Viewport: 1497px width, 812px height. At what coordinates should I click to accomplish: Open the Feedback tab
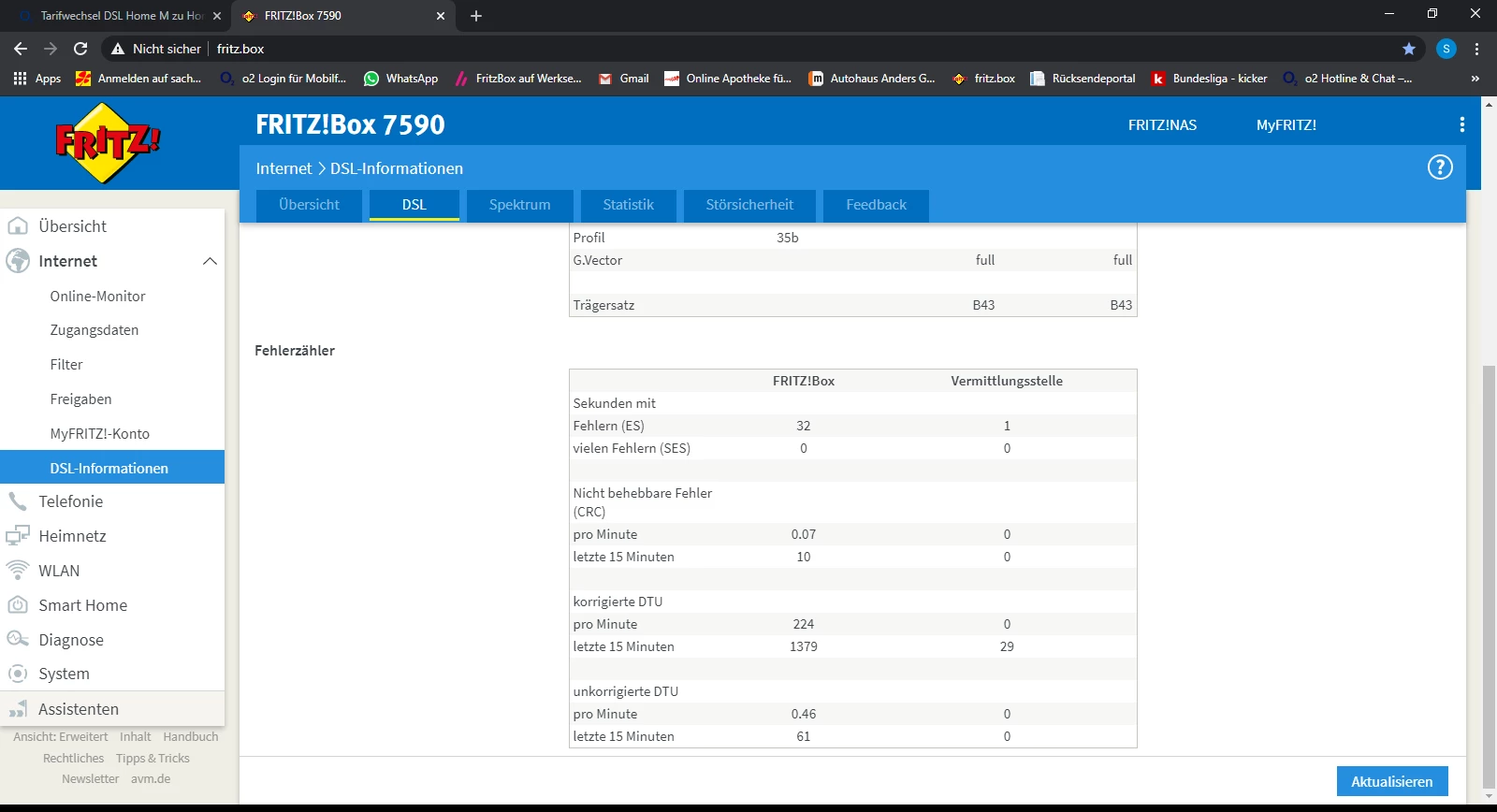click(x=877, y=205)
